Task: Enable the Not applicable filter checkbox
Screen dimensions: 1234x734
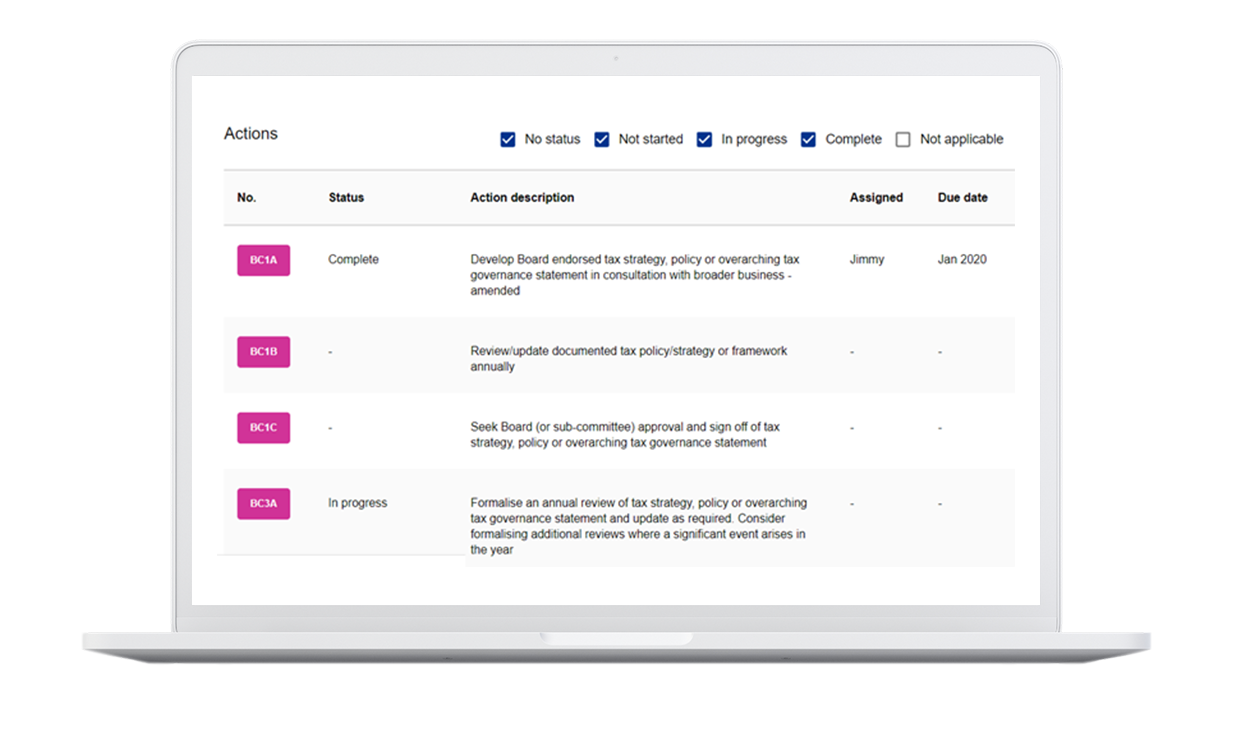Action: tap(903, 140)
